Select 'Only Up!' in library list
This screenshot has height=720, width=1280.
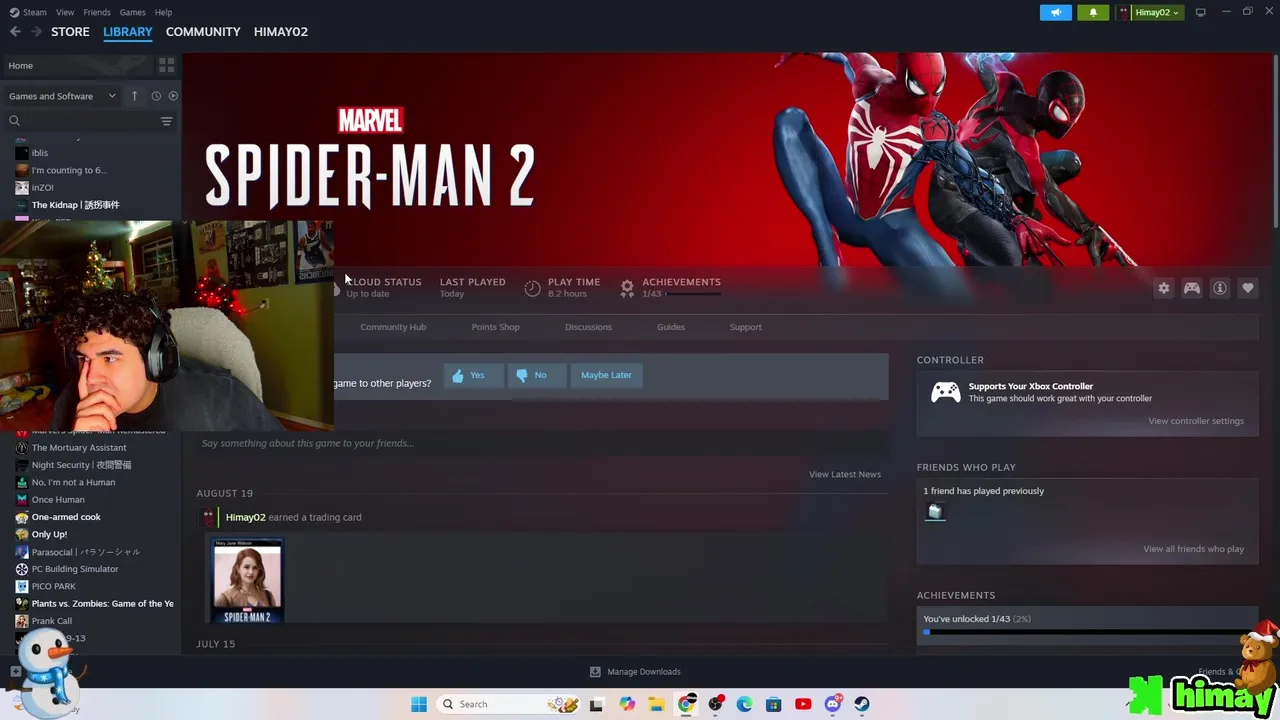point(49,534)
